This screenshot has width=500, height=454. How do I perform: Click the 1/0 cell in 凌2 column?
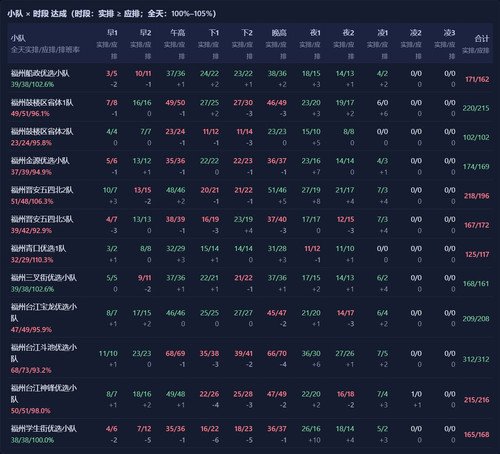[416, 394]
